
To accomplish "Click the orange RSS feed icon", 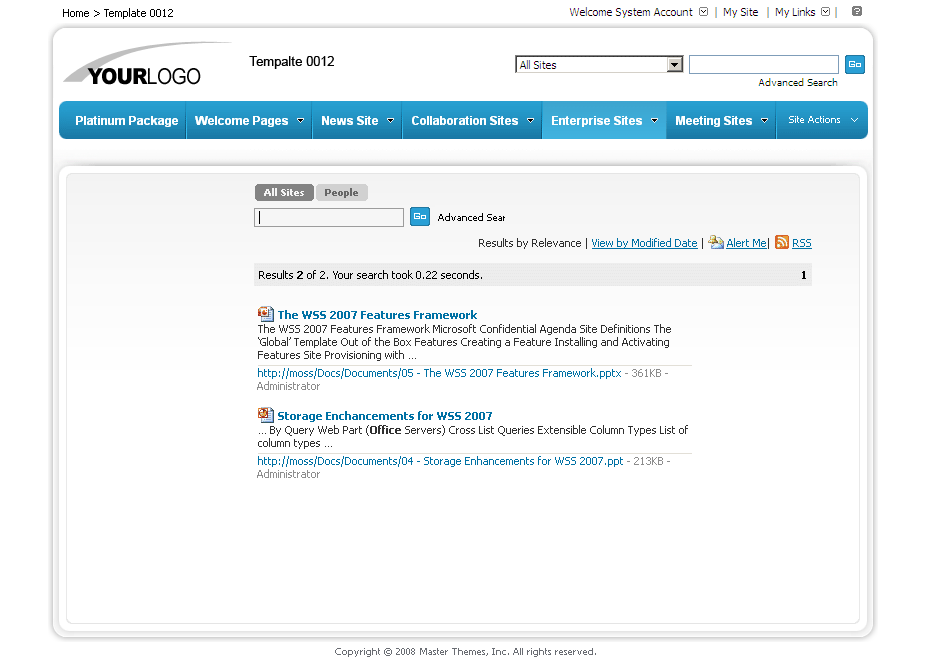I will 782,242.
